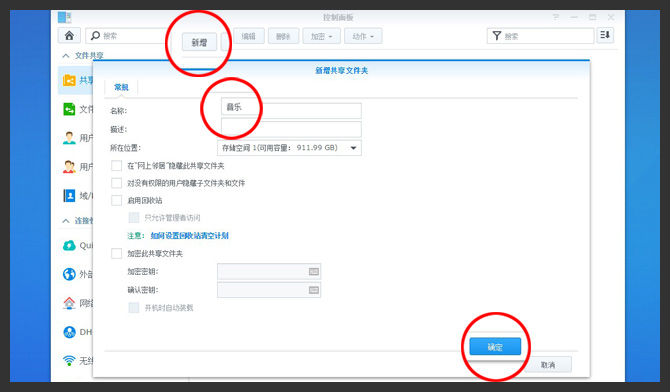Select the Domain/LDAP sidebar icon
The image size is (670, 392).
click(69, 195)
